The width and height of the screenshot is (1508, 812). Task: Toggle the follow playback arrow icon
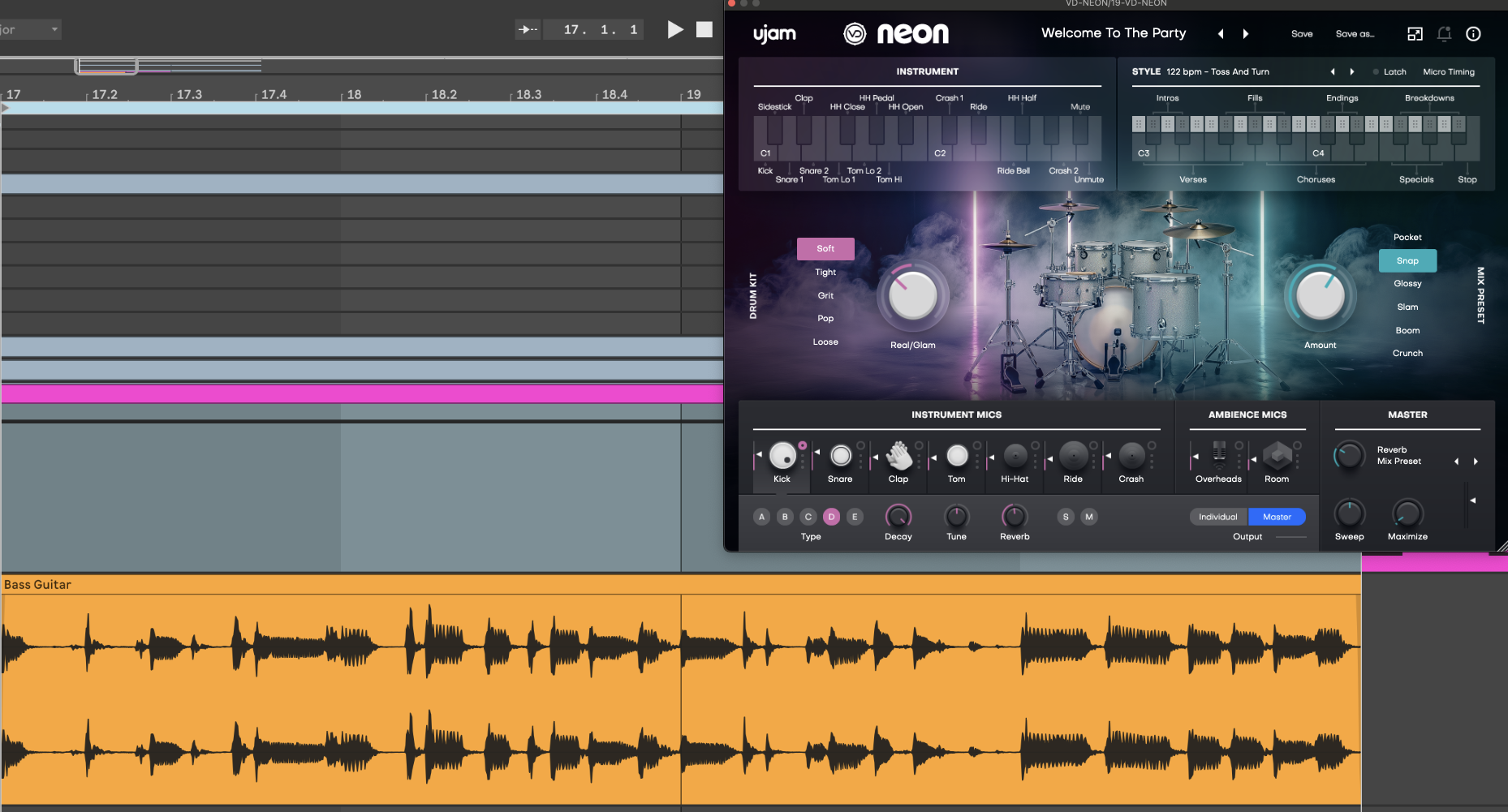point(528,29)
